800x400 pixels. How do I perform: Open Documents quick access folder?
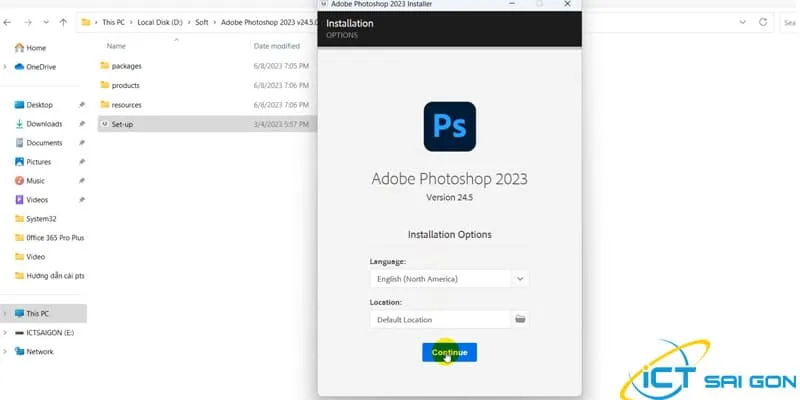pos(38,143)
